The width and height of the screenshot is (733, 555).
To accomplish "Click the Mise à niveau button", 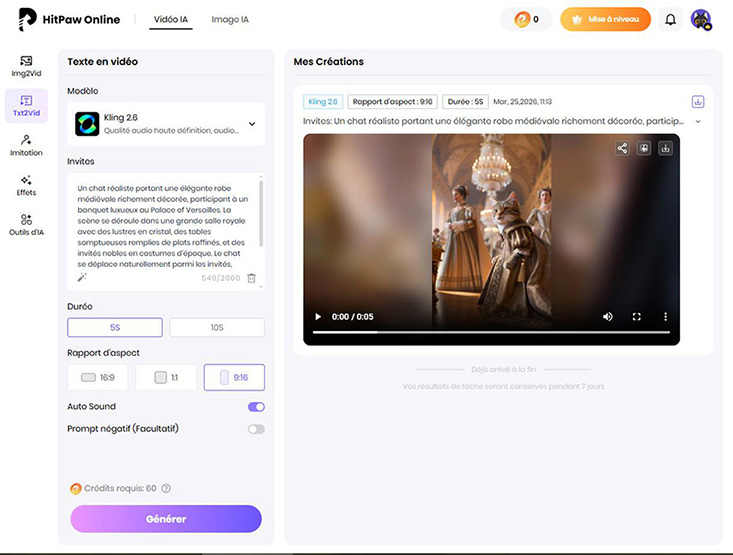I will [605, 20].
